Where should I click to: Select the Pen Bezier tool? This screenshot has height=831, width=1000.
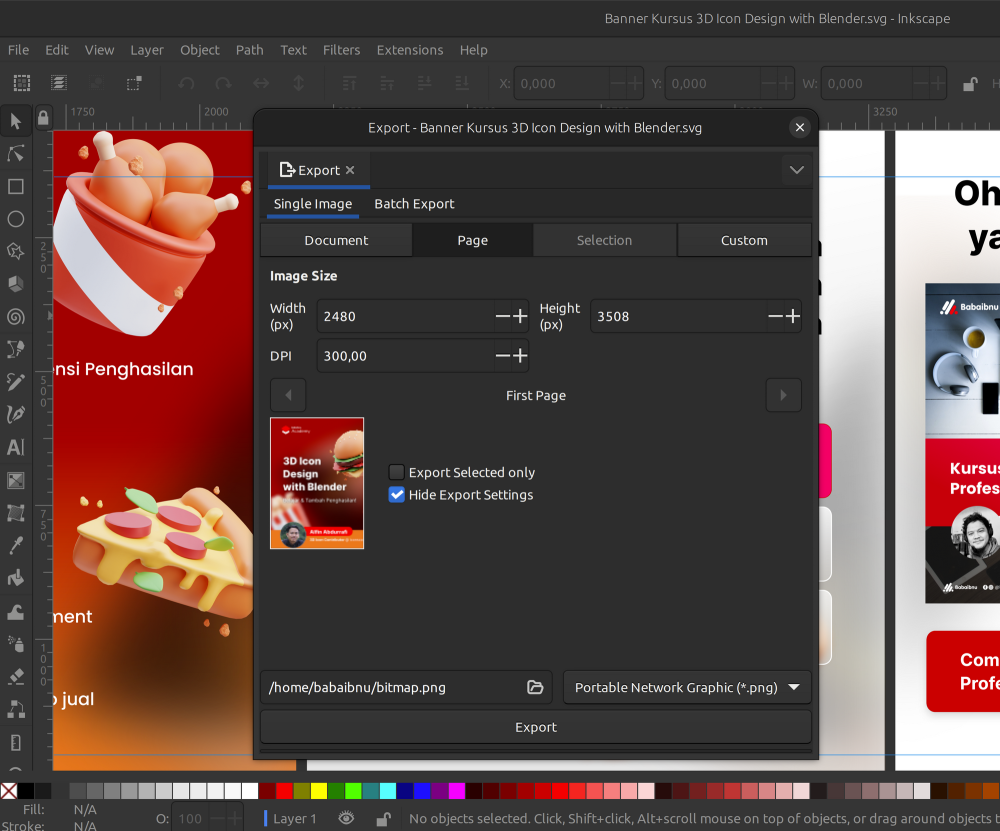(x=16, y=349)
